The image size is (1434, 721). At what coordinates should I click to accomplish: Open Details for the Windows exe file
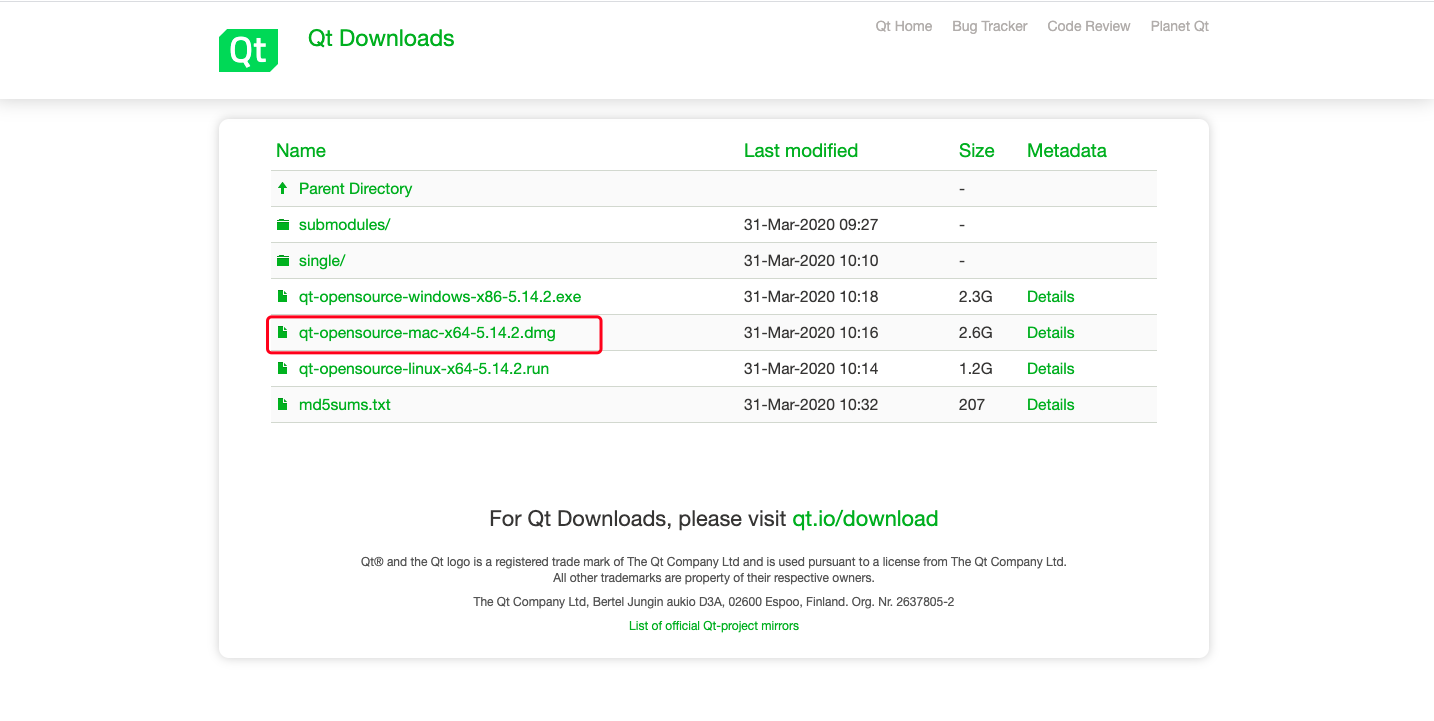coord(1050,297)
